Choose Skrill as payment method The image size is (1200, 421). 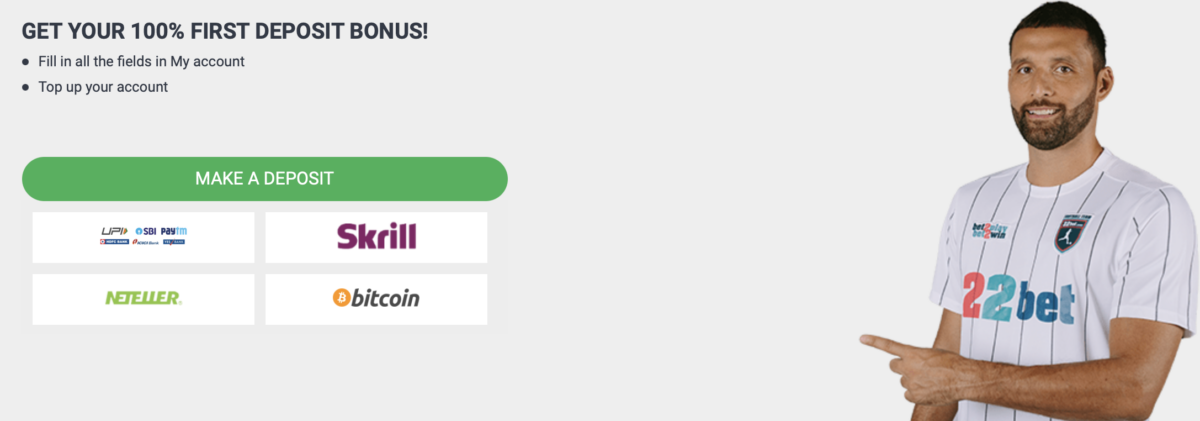point(376,237)
